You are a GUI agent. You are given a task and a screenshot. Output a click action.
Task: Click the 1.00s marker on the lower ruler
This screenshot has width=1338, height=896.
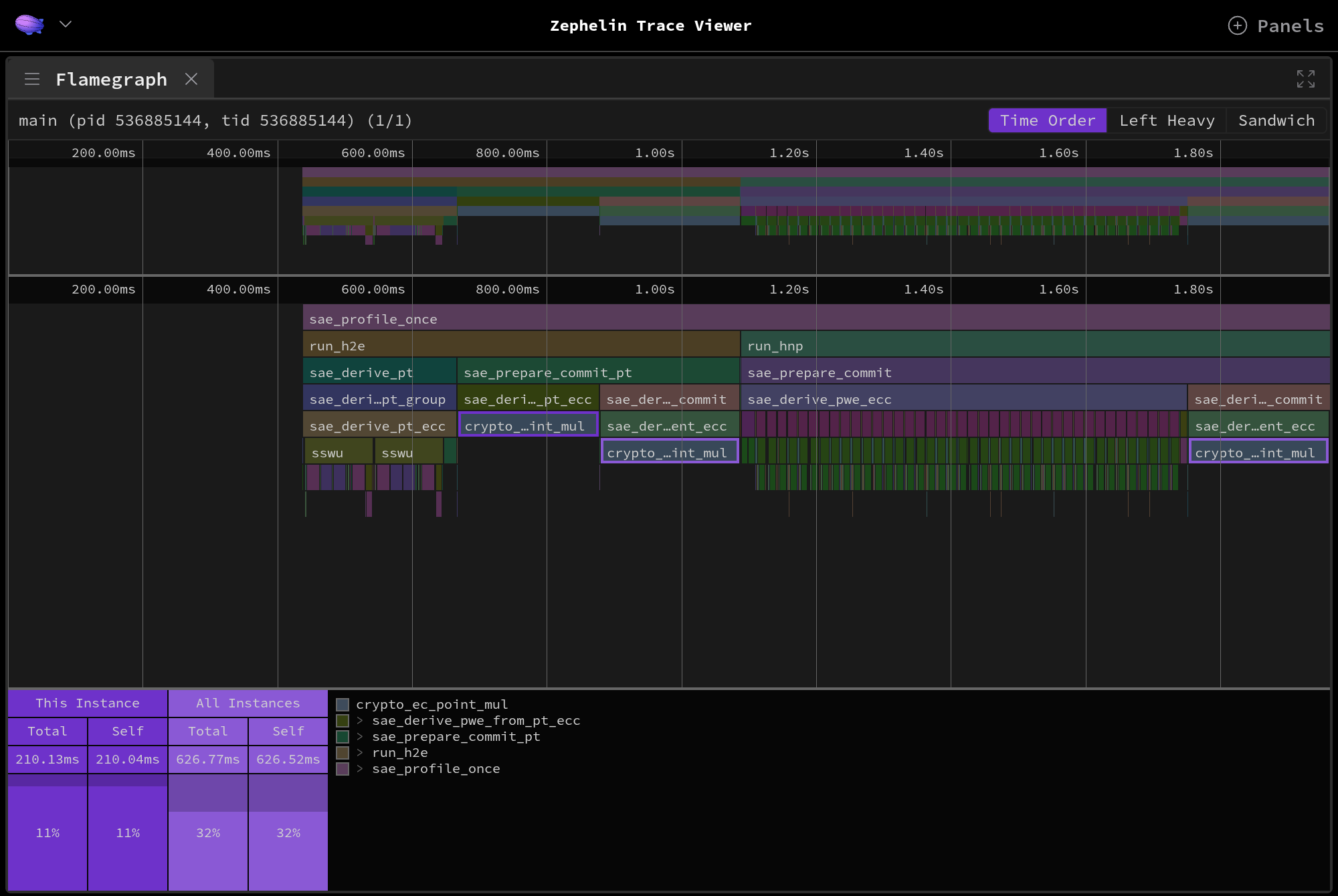654,289
